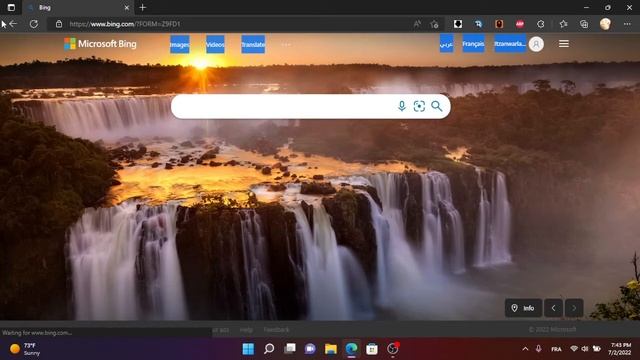Open the Adblock Plus ABP extension

520,24
